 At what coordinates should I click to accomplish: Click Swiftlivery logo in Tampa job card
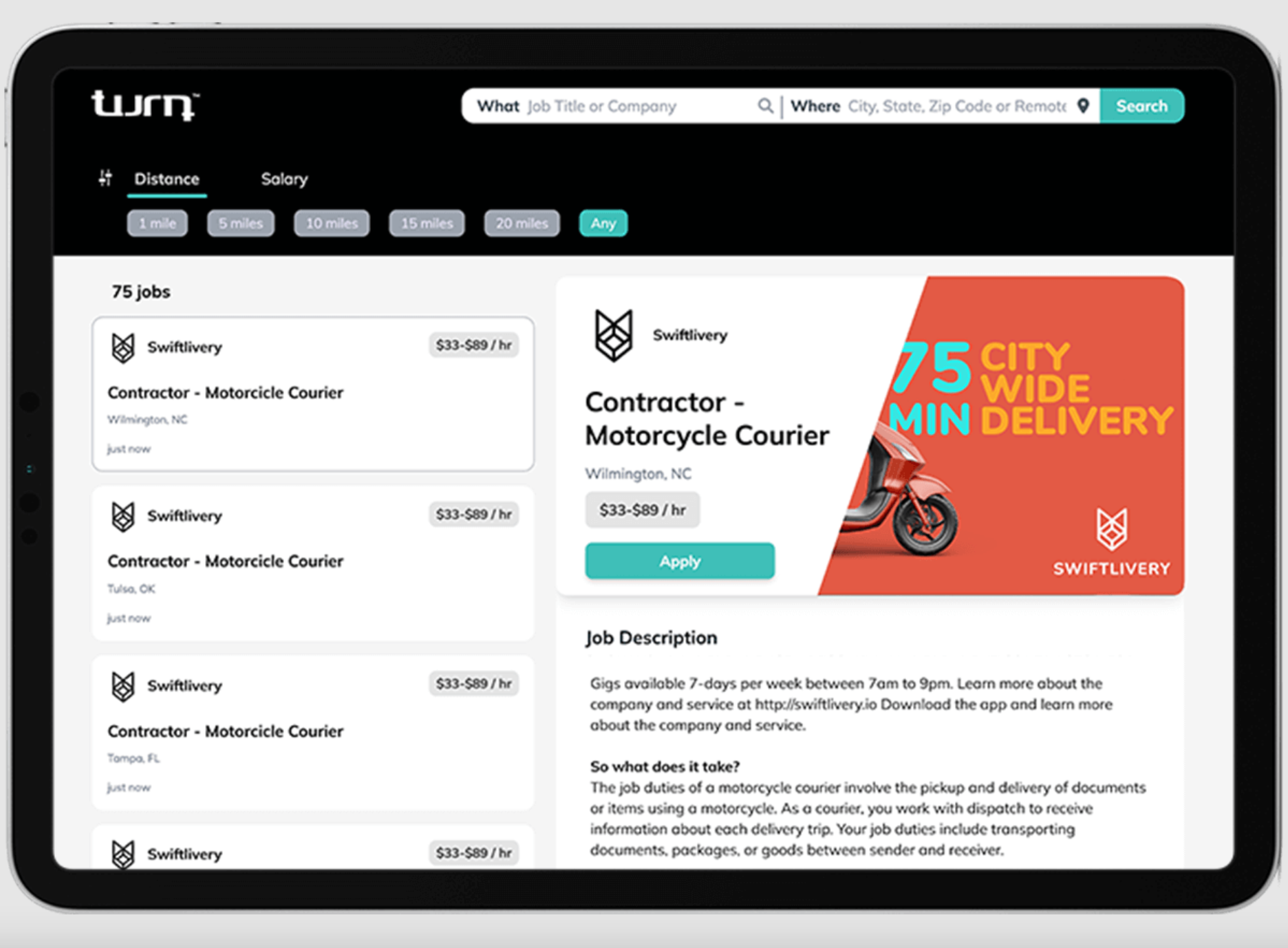(123, 686)
